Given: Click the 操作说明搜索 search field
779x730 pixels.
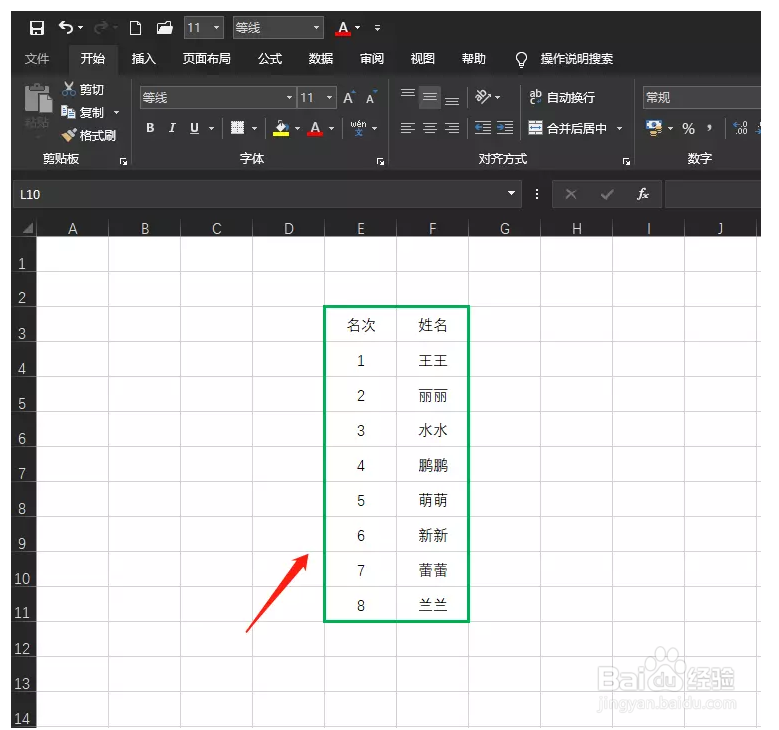Looking at the screenshot, I should click(x=577, y=59).
